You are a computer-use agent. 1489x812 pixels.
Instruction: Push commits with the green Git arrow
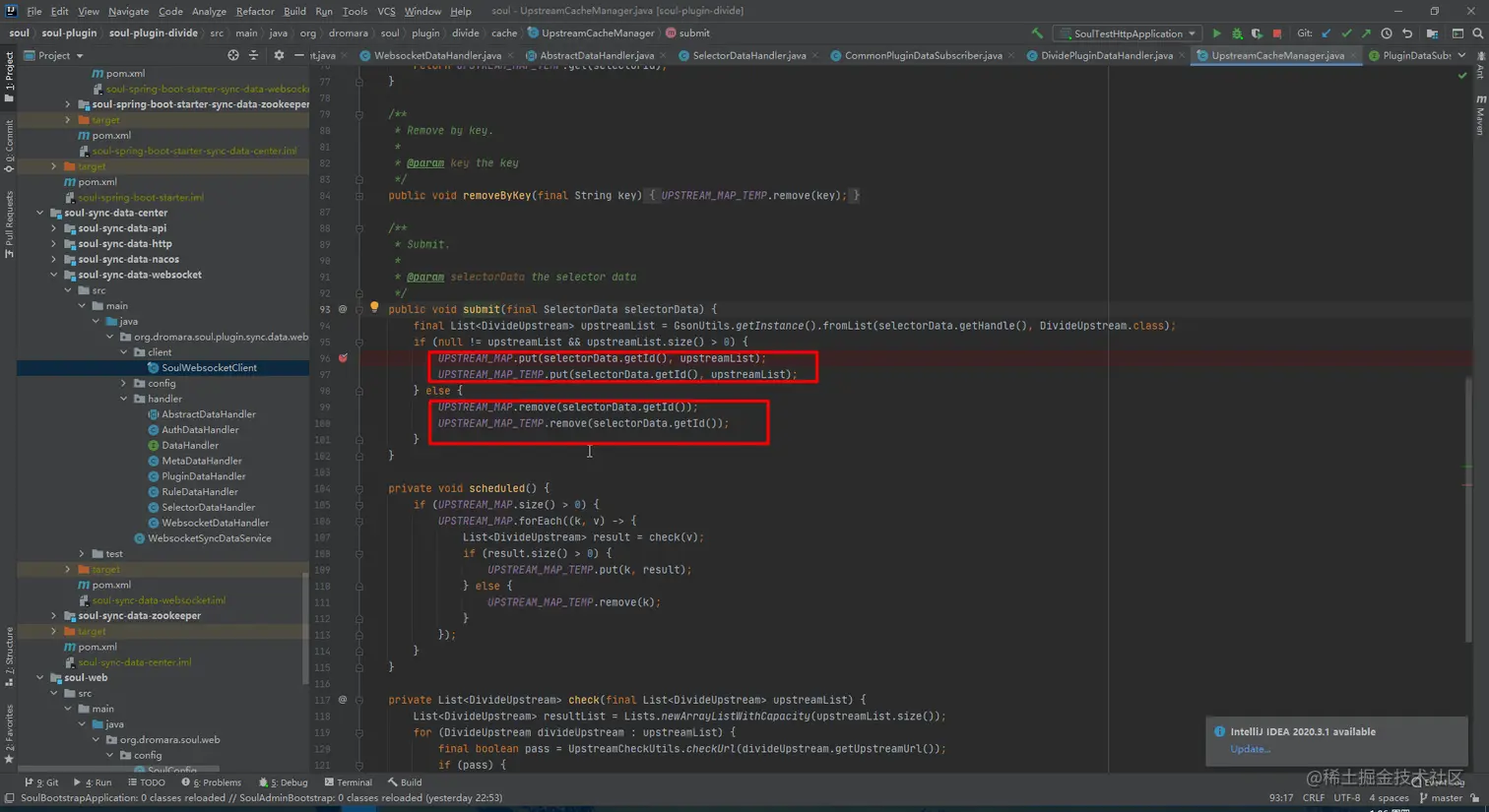[x=1366, y=33]
